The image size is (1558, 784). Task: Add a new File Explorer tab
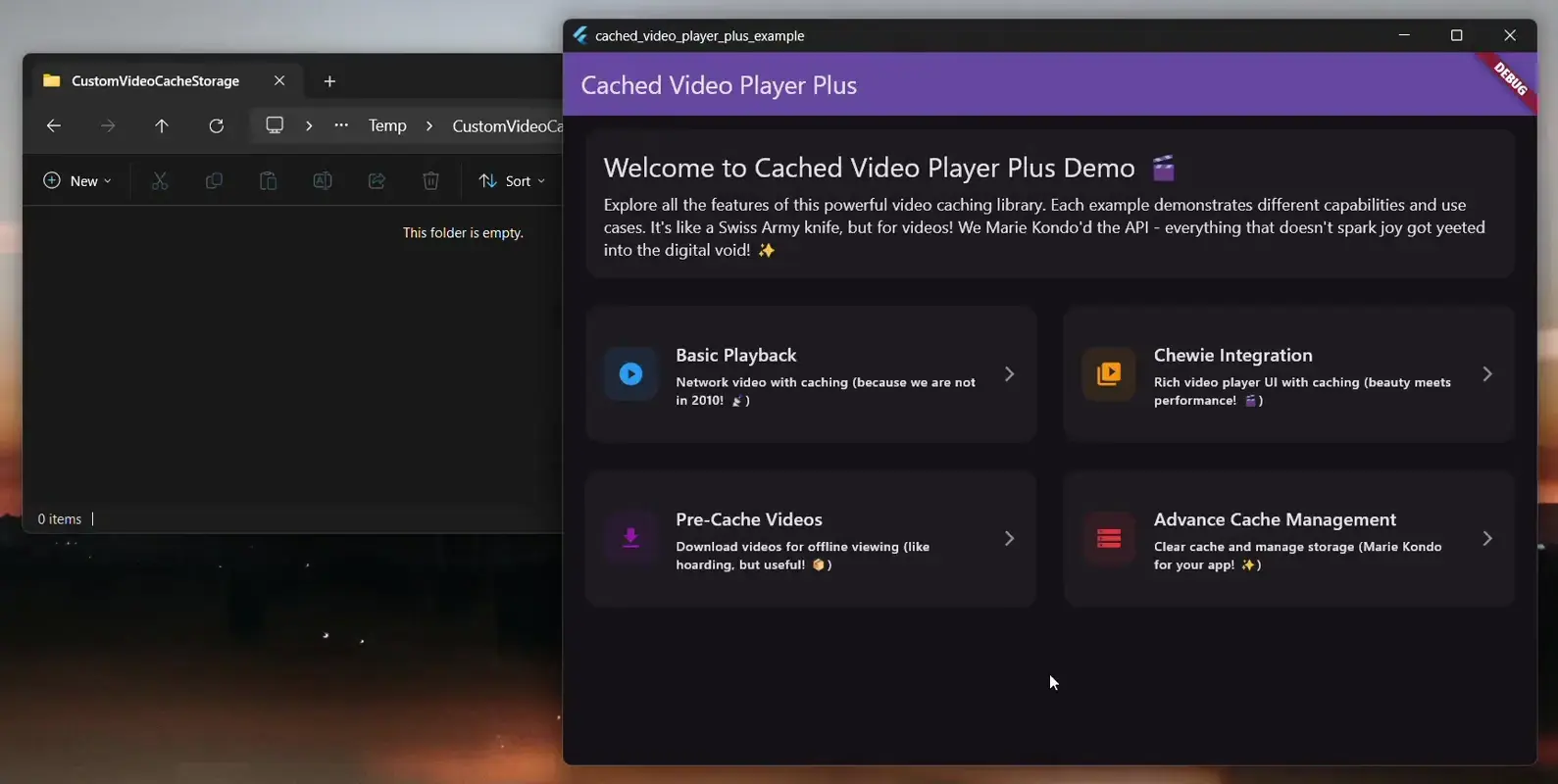(x=329, y=81)
